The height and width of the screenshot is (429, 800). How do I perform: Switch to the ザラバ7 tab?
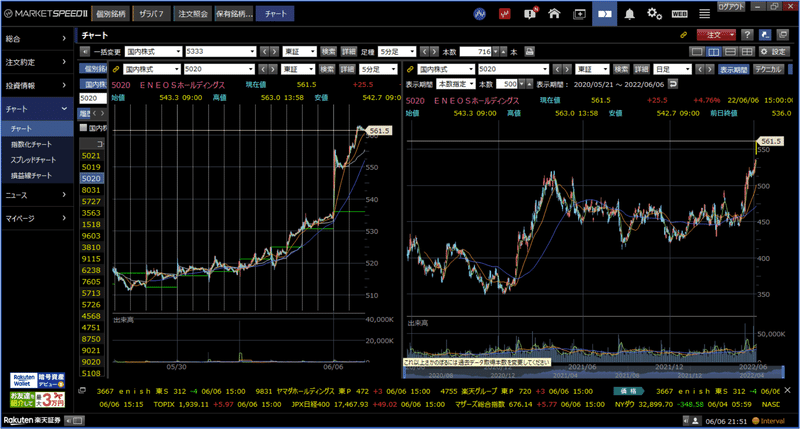click(x=152, y=14)
